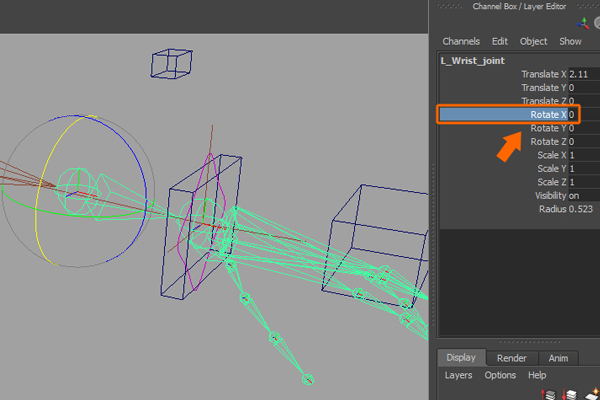Click the Visibility value 'on' field
Screen dimensions: 600x400
(x=584, y=196)
